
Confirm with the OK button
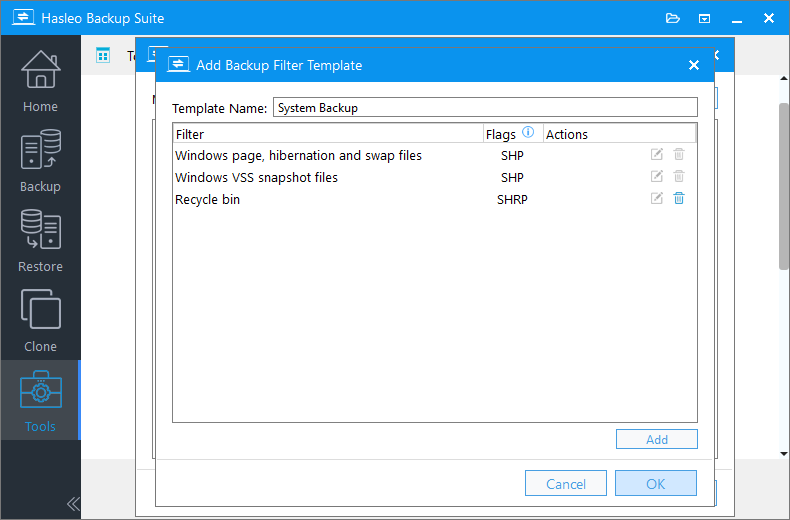click(655, 483)
